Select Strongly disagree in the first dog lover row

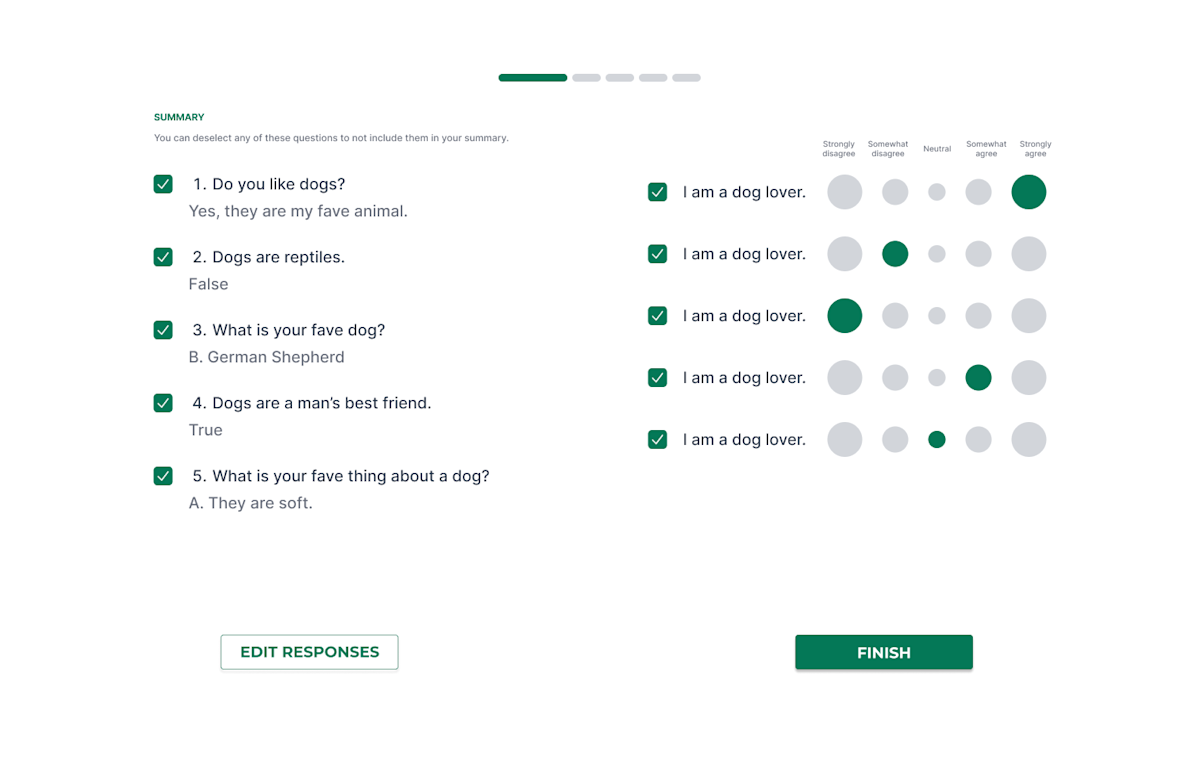click(845, 192)
